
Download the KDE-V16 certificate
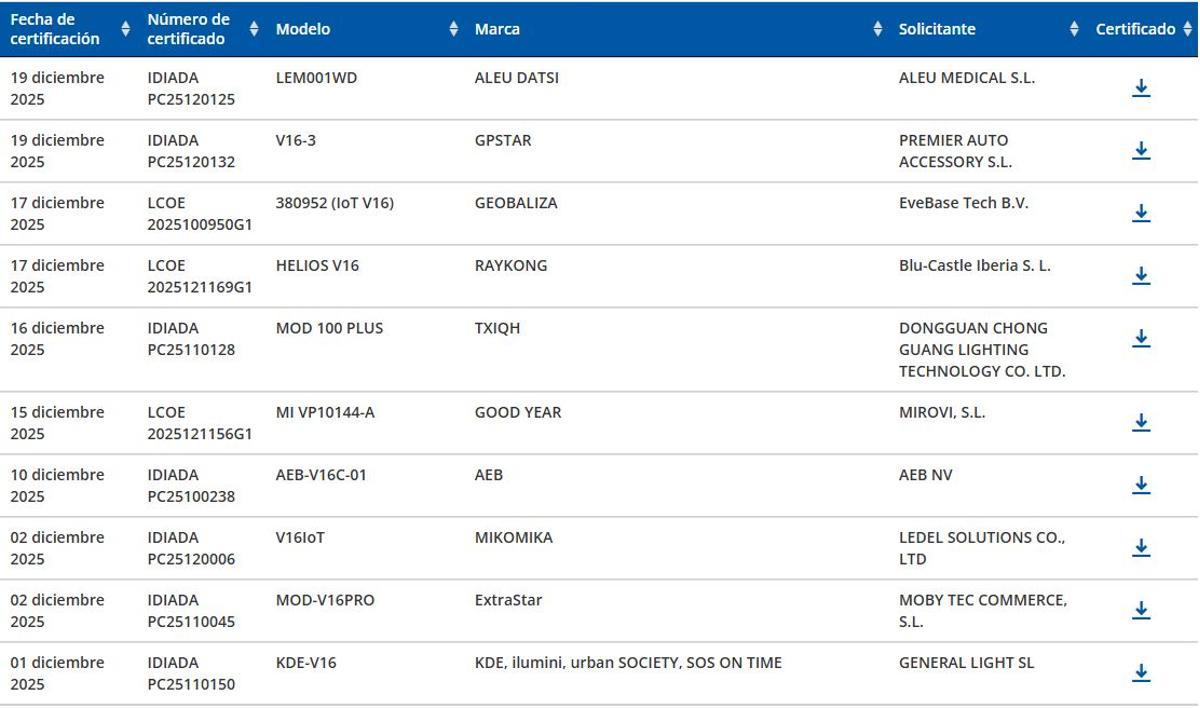[x=1141, y=673]
